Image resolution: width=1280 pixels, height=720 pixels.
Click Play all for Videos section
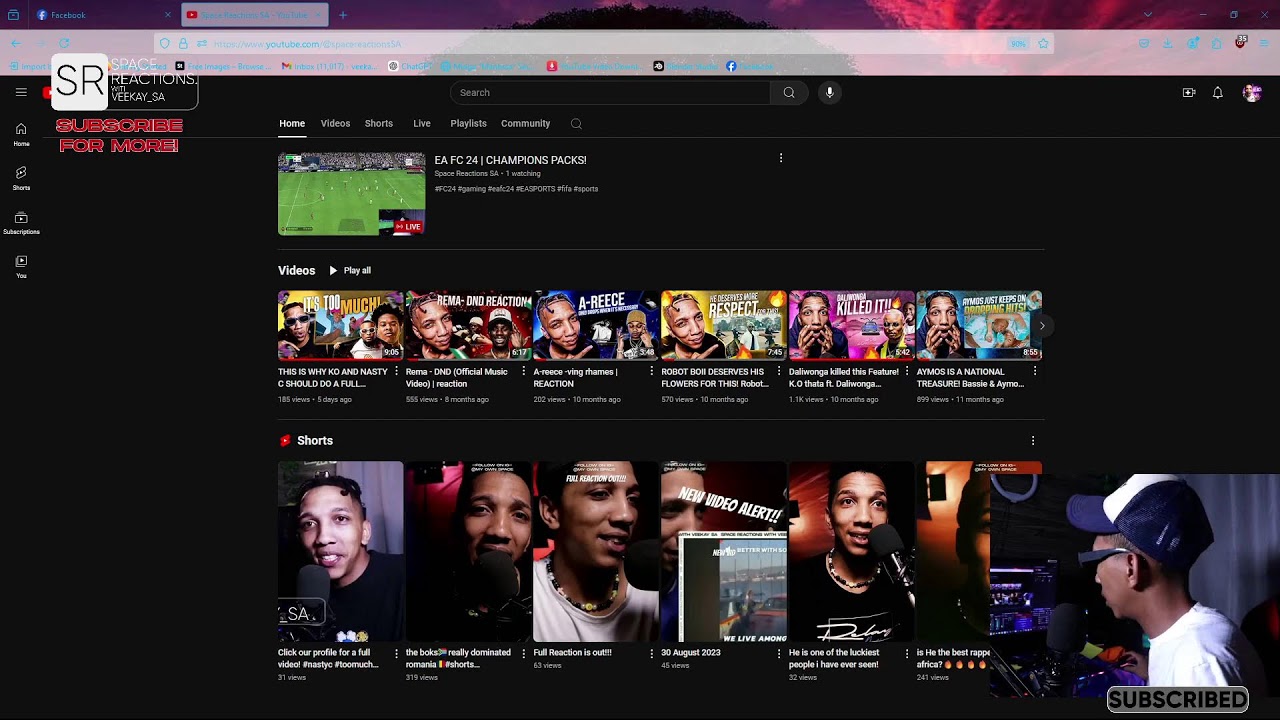pos(350,271)
